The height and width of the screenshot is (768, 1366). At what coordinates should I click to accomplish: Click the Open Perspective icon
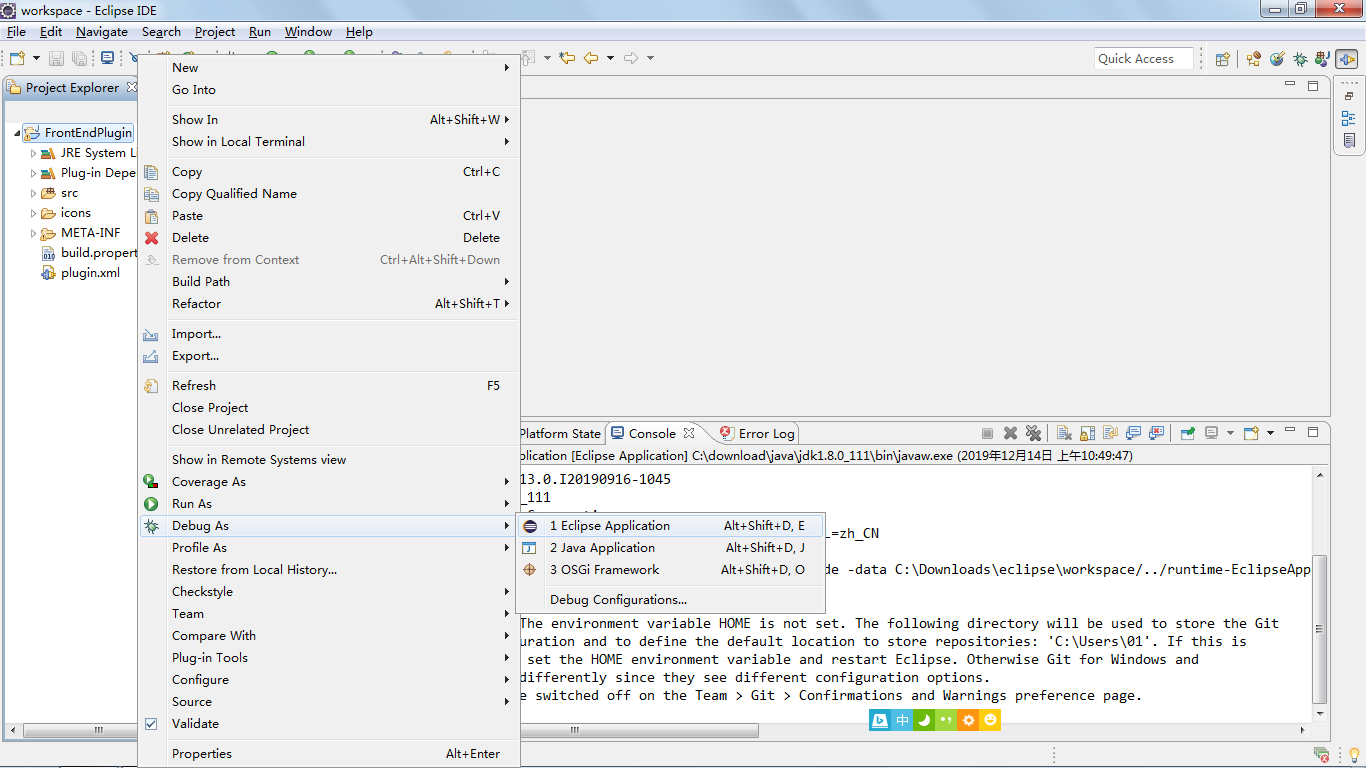click(x=1222, y=59)
